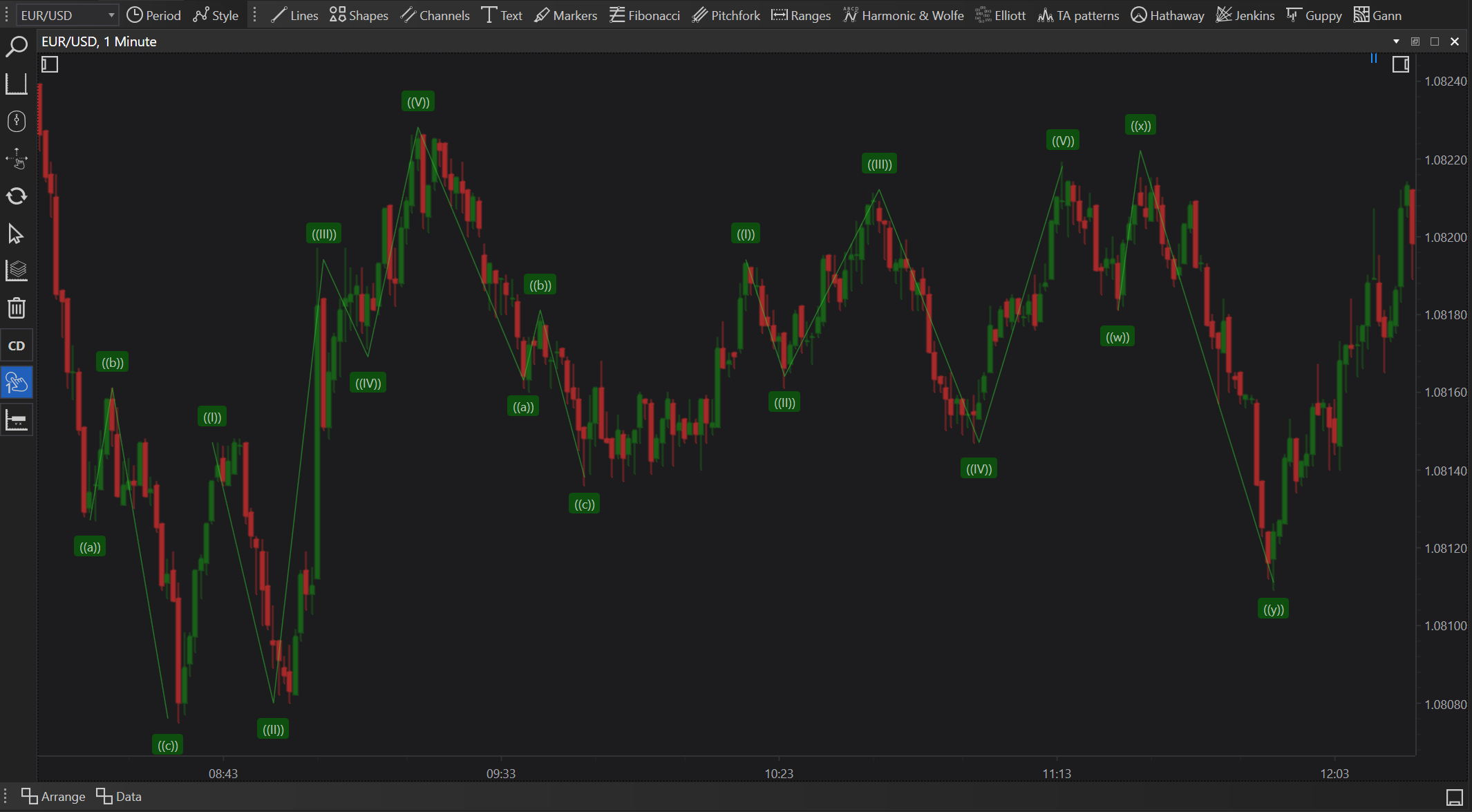Toggle the CD button in sidebar
1472x812 pixels.
click(x=16, y=346)
